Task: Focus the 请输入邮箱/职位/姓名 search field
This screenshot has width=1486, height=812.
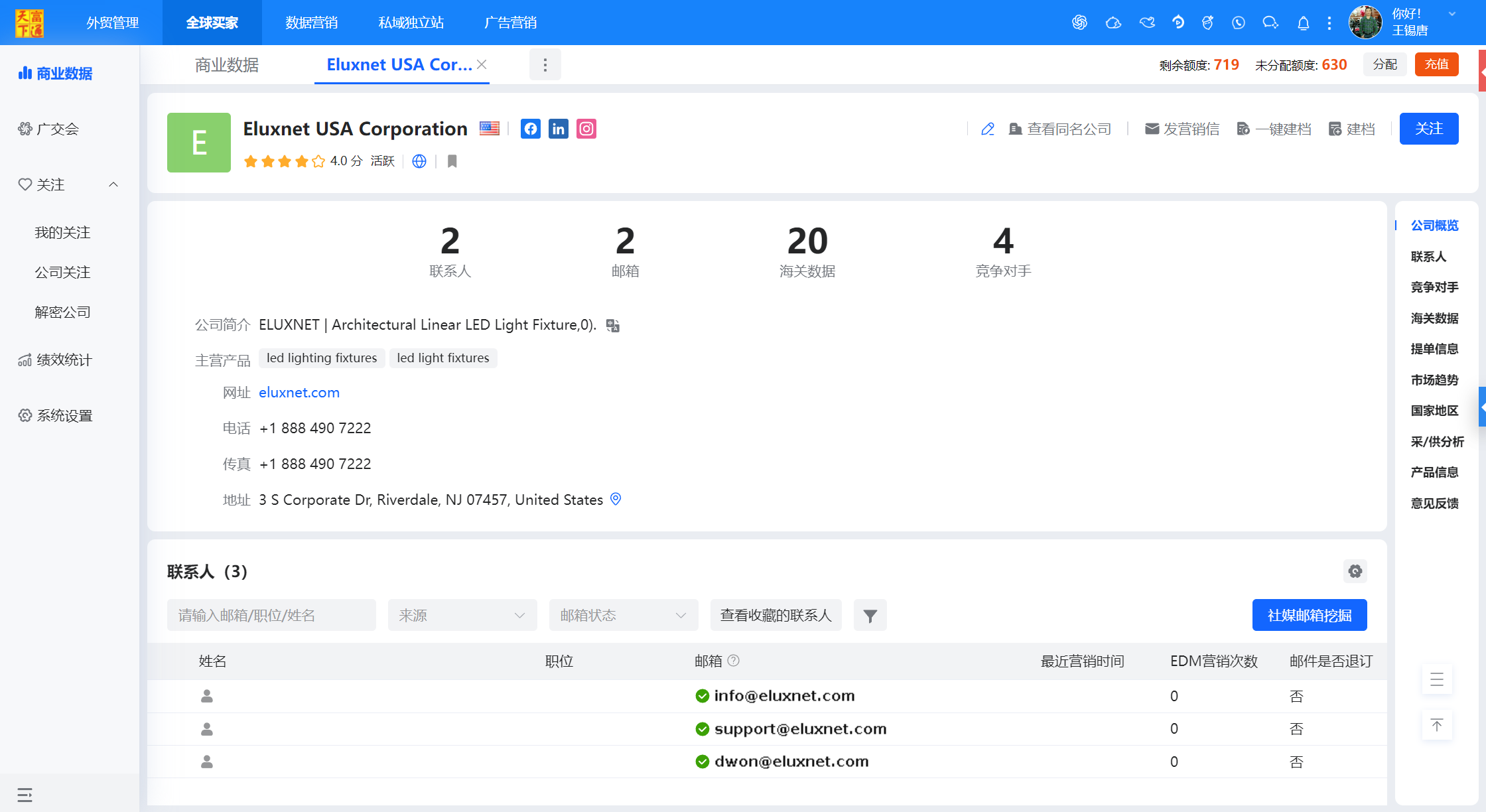Action: pos(272,615)
